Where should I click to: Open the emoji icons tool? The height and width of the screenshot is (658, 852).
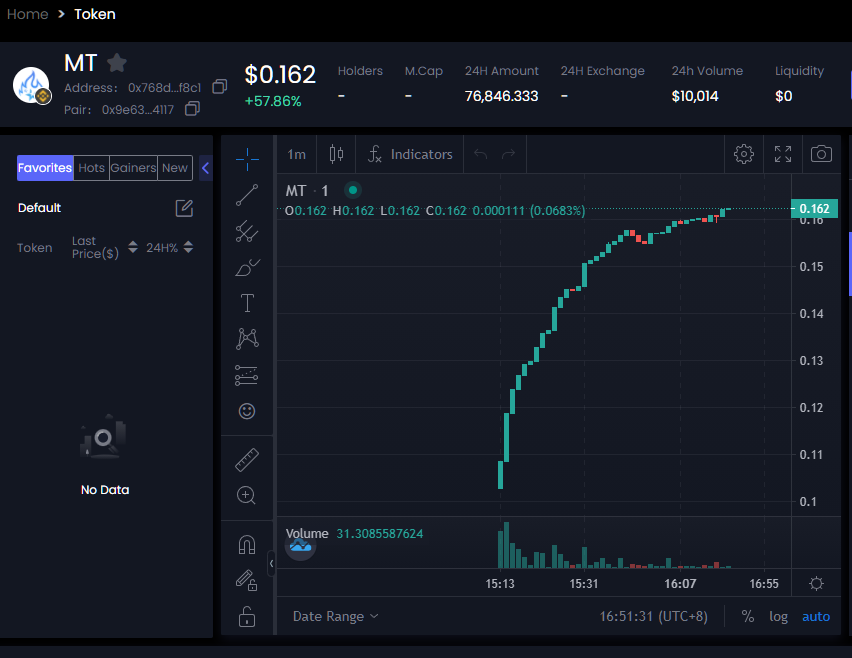[247, 411]
